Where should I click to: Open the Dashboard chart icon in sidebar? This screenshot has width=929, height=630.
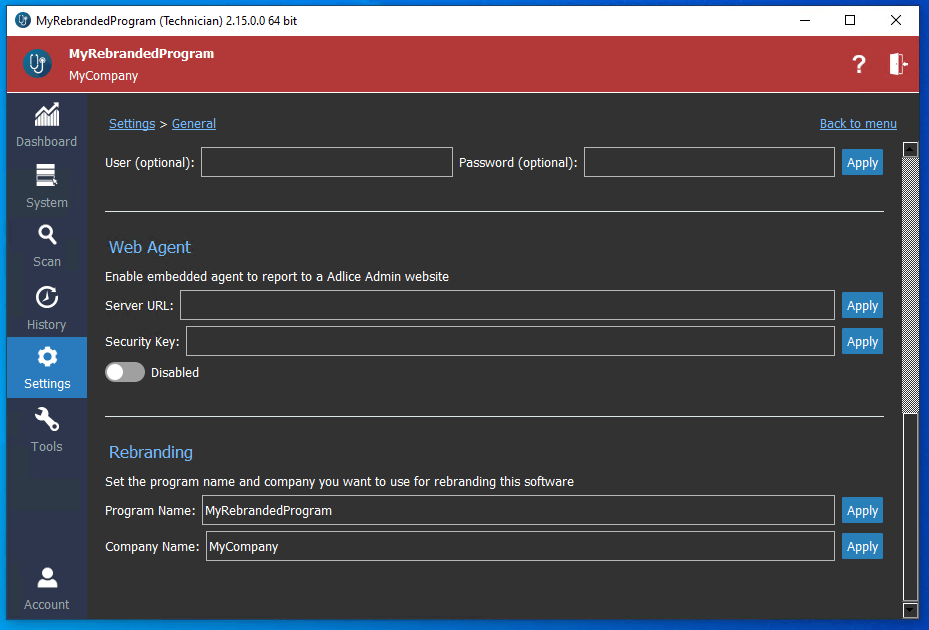pyautogui.click(x=46, y=115)
